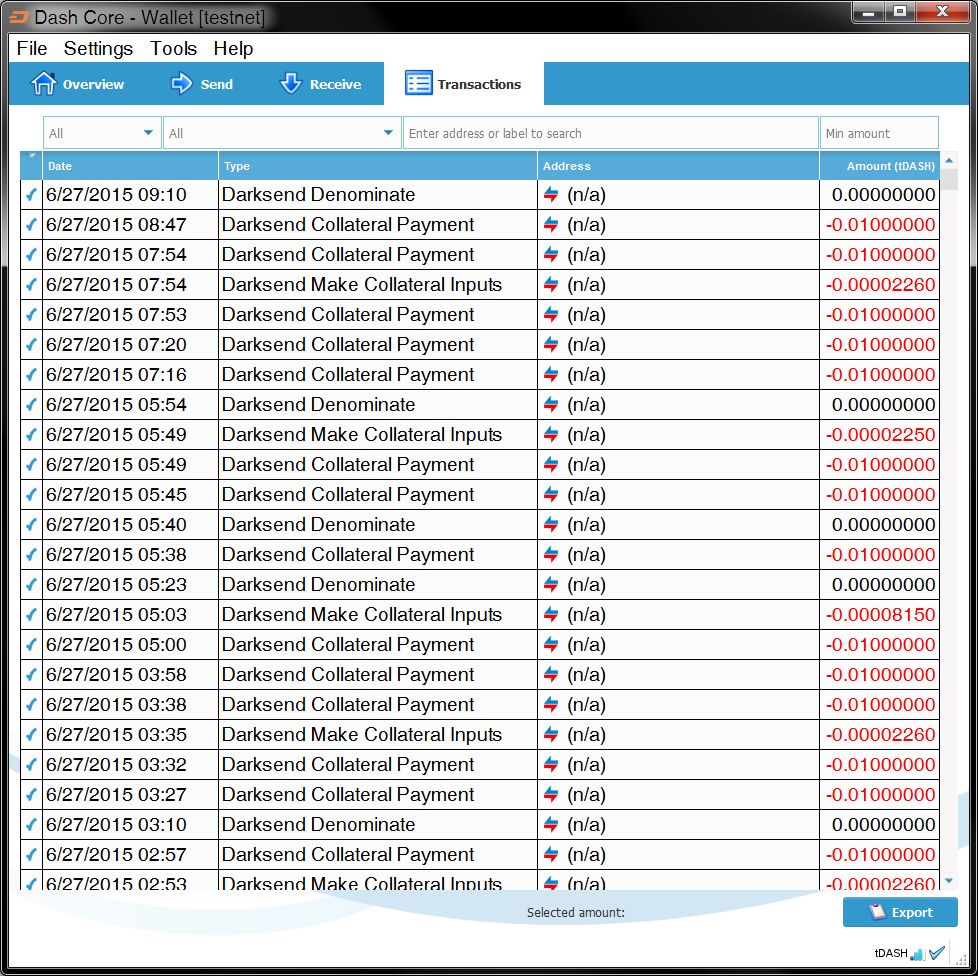Open the Tools menu
The width and height of the screenshot is (978, 976).
click(173, 48)
